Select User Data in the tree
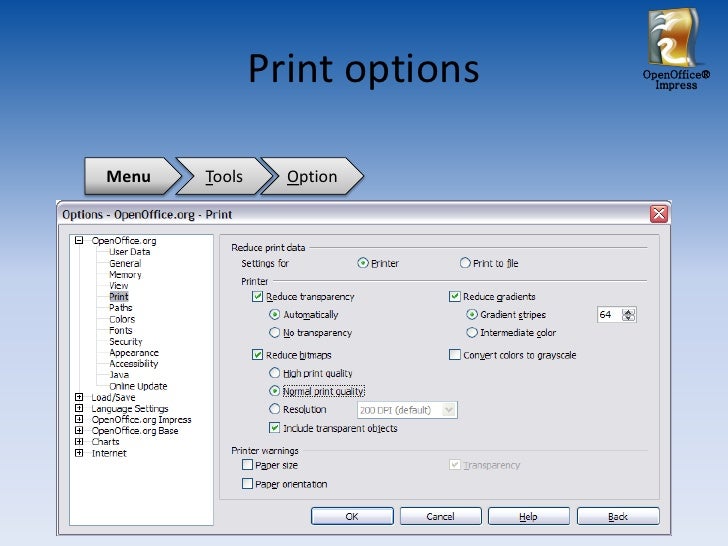The width and height of the screenshot is (728, 546). coord(130,252)
